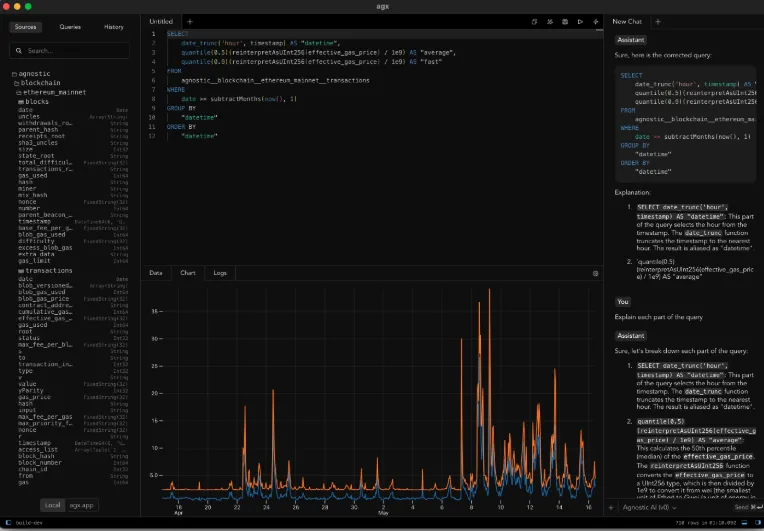Open the Chart results tab
The height and width of the screenshot is (531, 764).
click(188, 273)
